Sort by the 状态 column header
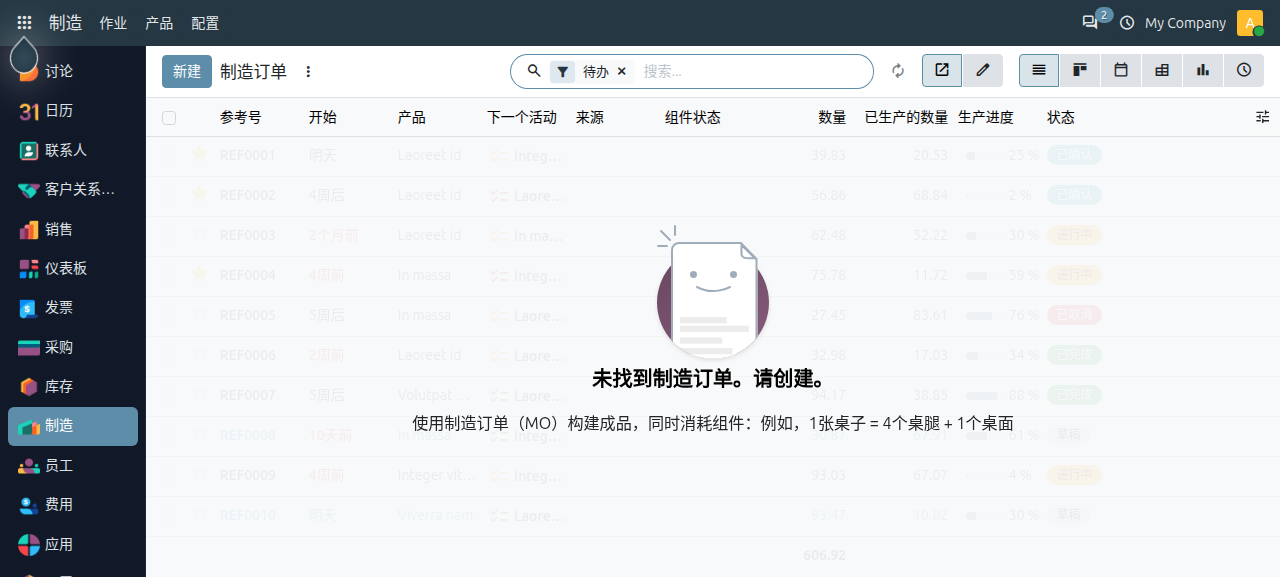 coord(1061,117)
